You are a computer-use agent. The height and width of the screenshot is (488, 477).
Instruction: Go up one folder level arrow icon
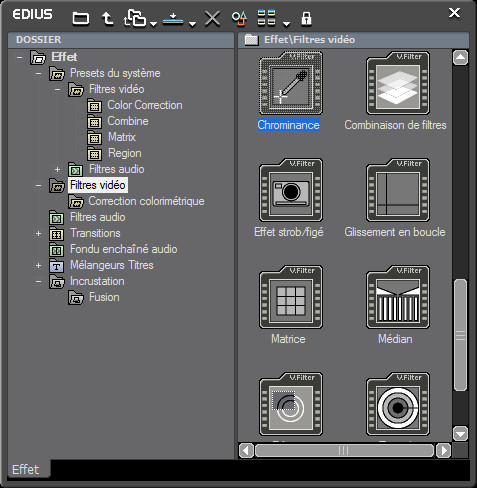pos(107,18)
